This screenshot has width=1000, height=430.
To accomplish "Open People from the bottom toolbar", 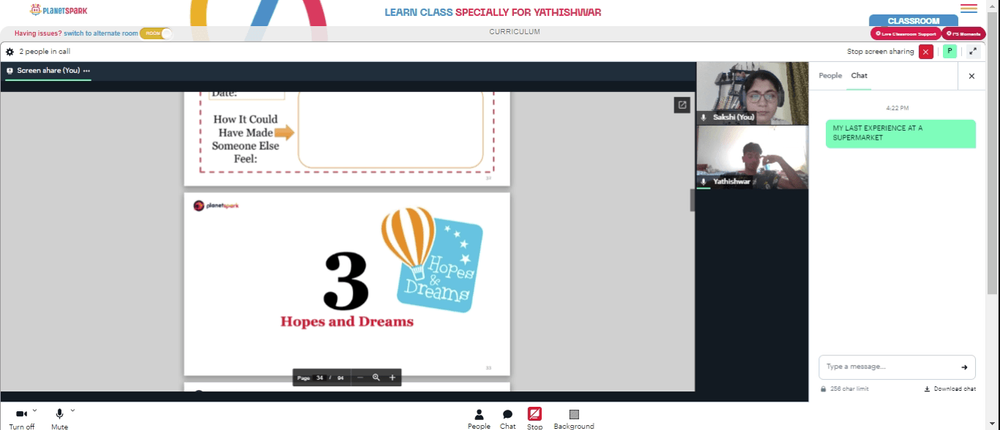I will 479,419.
